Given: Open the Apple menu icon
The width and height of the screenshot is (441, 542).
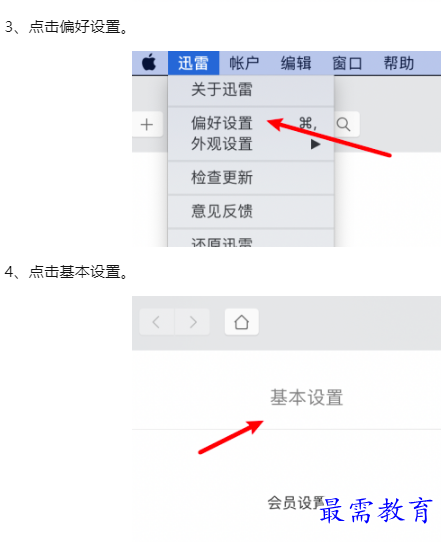Looking at the screenshot, I should tap(149, 63).
